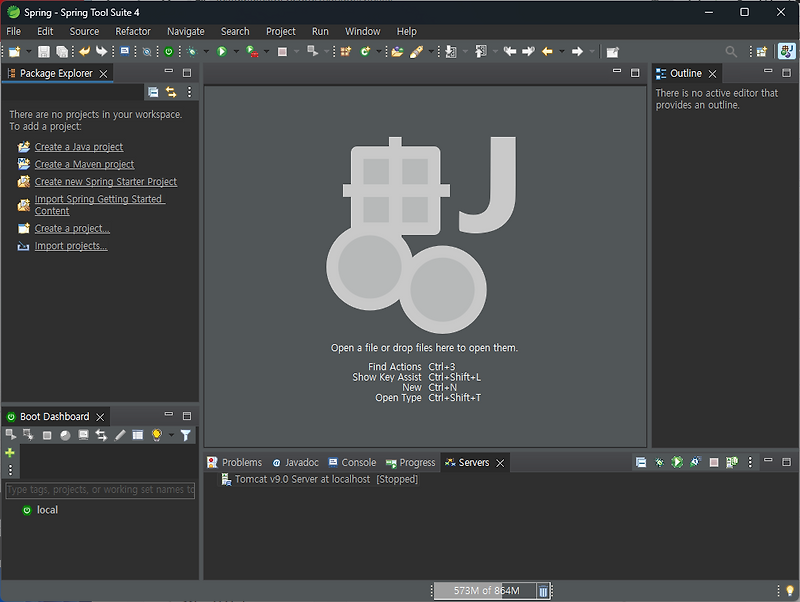Viewport: 800px width, 602px height.
Task: Click the Create a Maven project link
Action: pos(84,164)
